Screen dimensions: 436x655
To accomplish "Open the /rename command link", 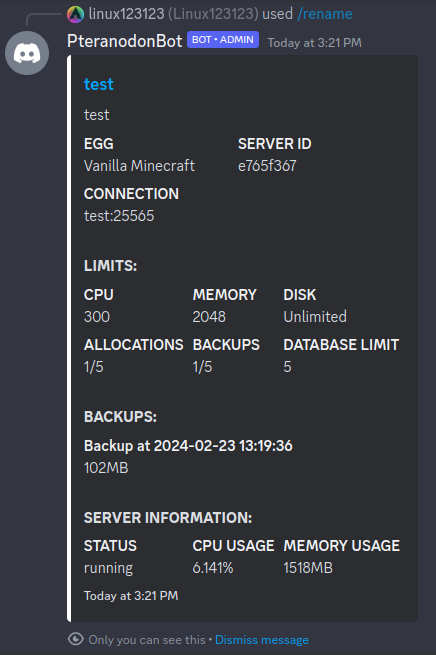I will 325,14.
